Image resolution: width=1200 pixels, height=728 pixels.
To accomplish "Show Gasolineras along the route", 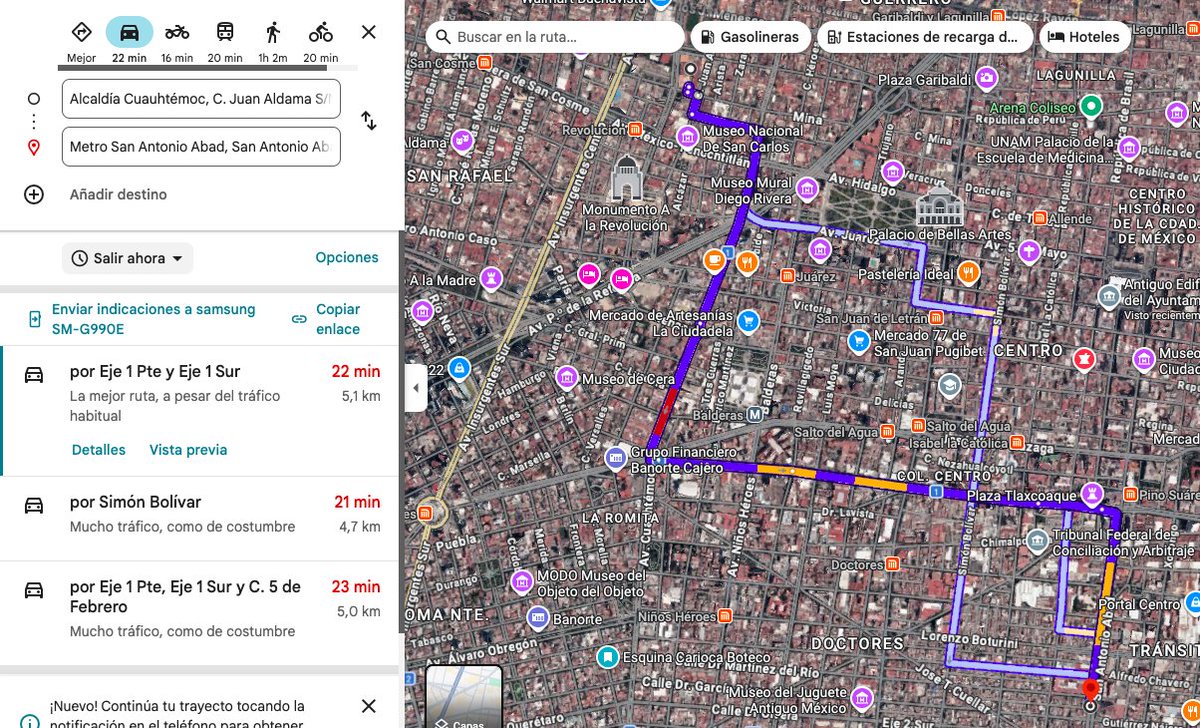I will [x=750, y=36].
